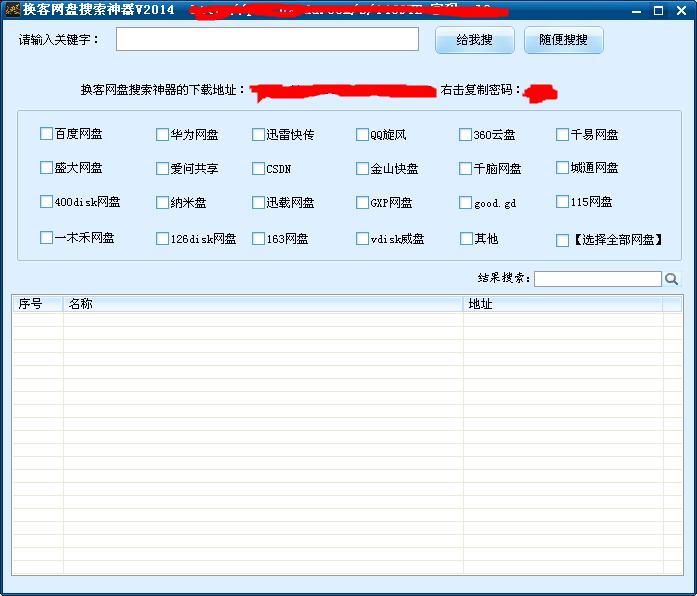
Task: Maximize the window
Action: pyautogui.click(x=659, y=10)
